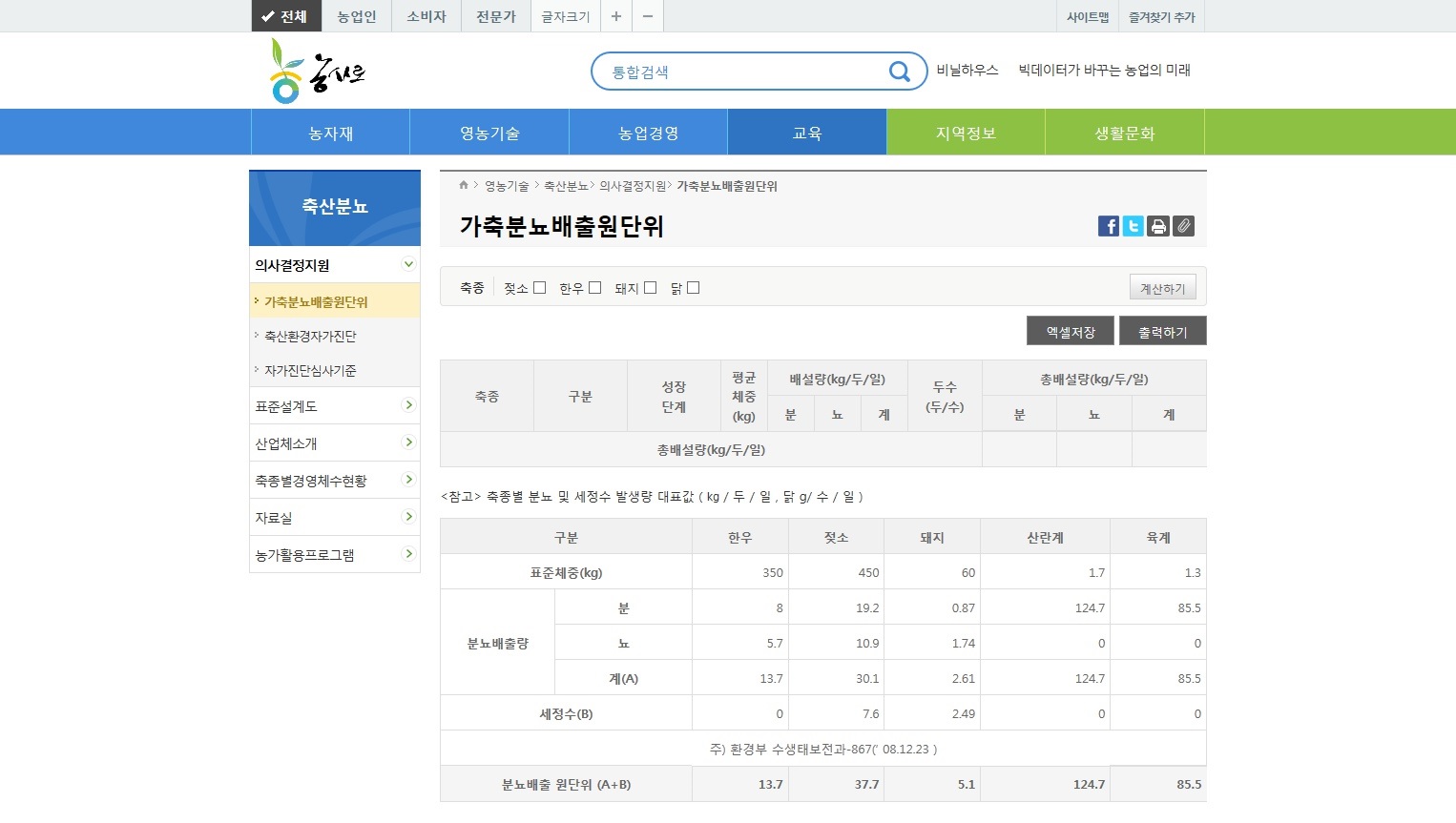Click the 농사로 site logo

click(317, 72)
